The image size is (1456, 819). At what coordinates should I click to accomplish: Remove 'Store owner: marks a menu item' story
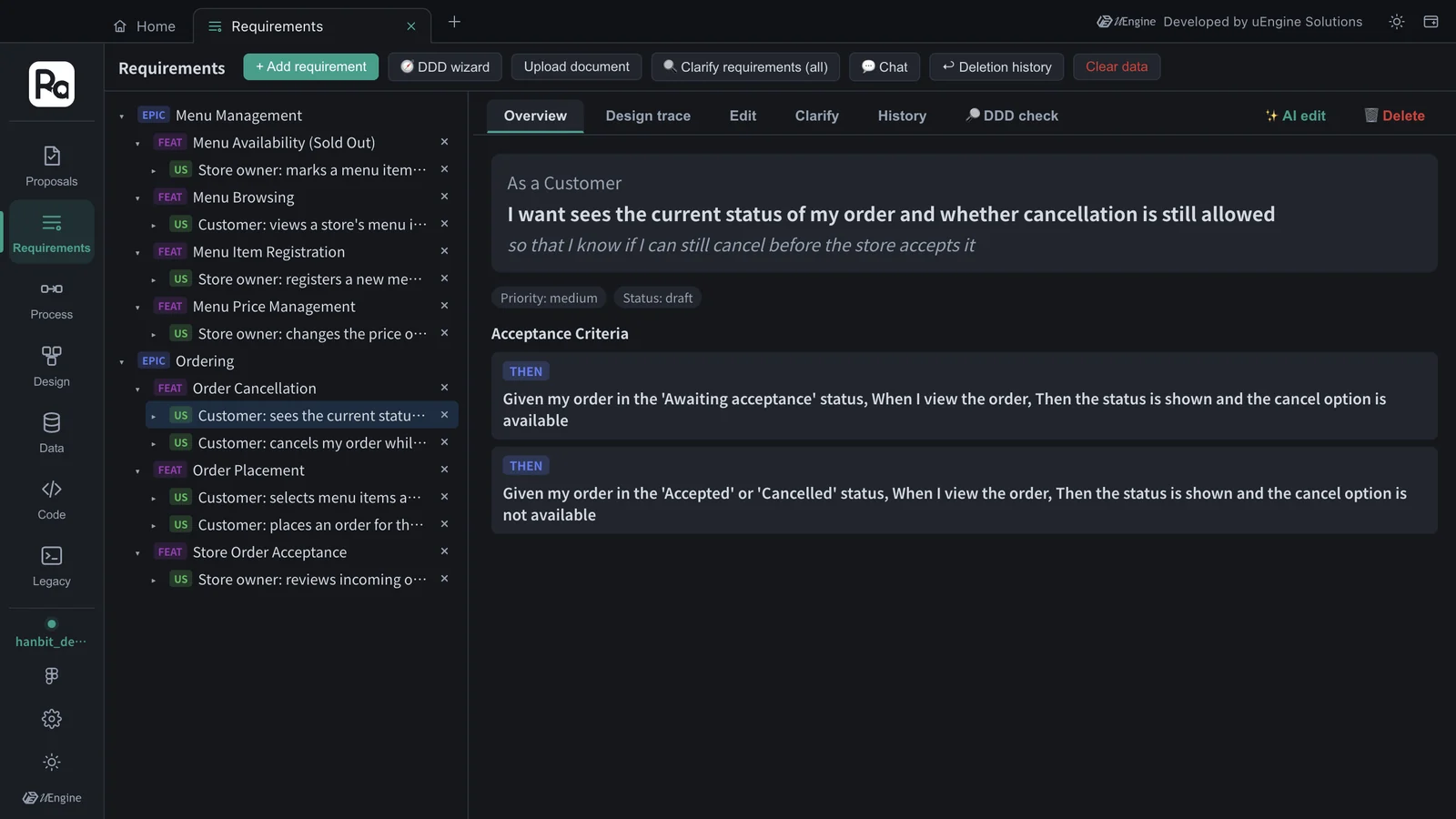(444, 169)
